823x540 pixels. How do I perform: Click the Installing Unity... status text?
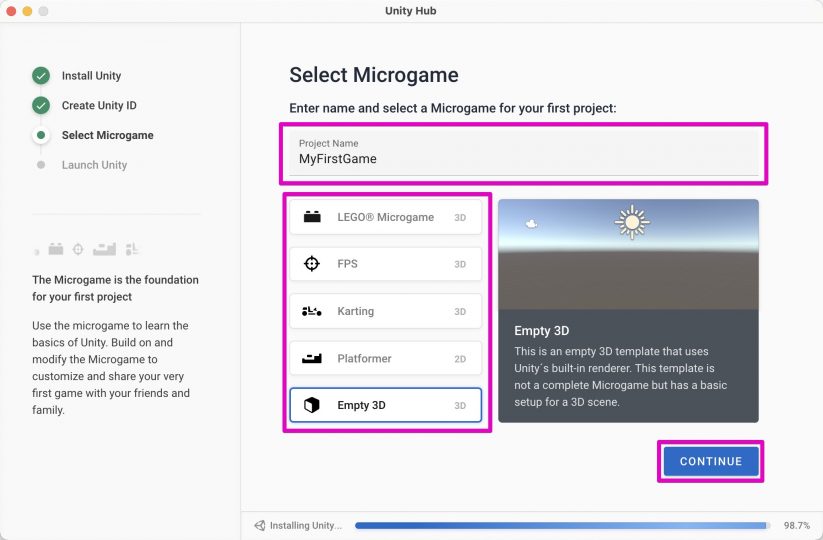[x=305, y=525]
